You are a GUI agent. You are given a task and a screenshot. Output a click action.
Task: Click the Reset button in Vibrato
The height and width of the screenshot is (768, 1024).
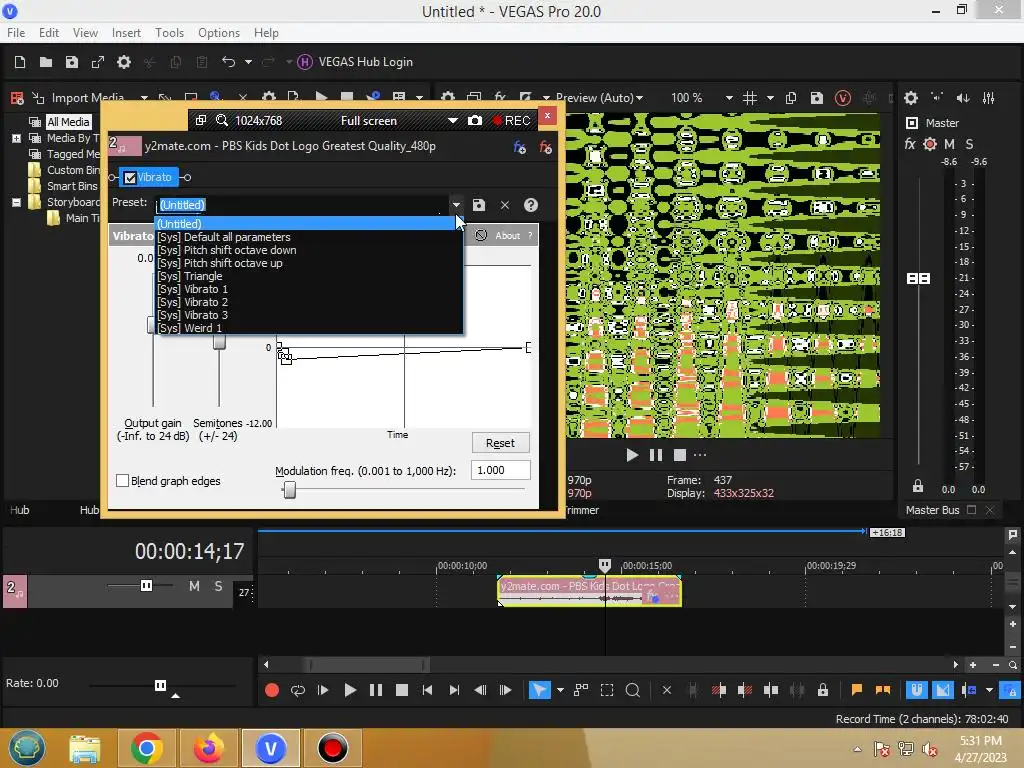coord(500,443)
